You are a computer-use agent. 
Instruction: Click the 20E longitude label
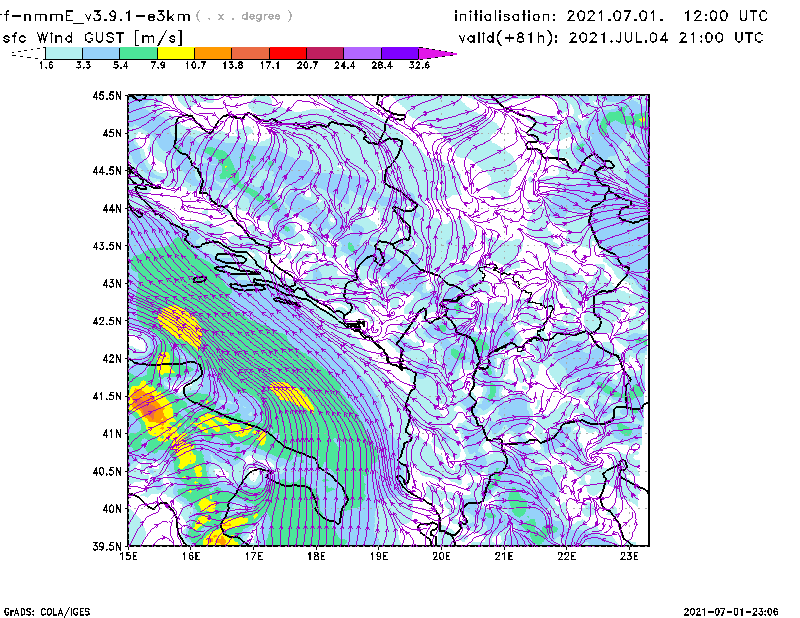click(x=441, y=556)
